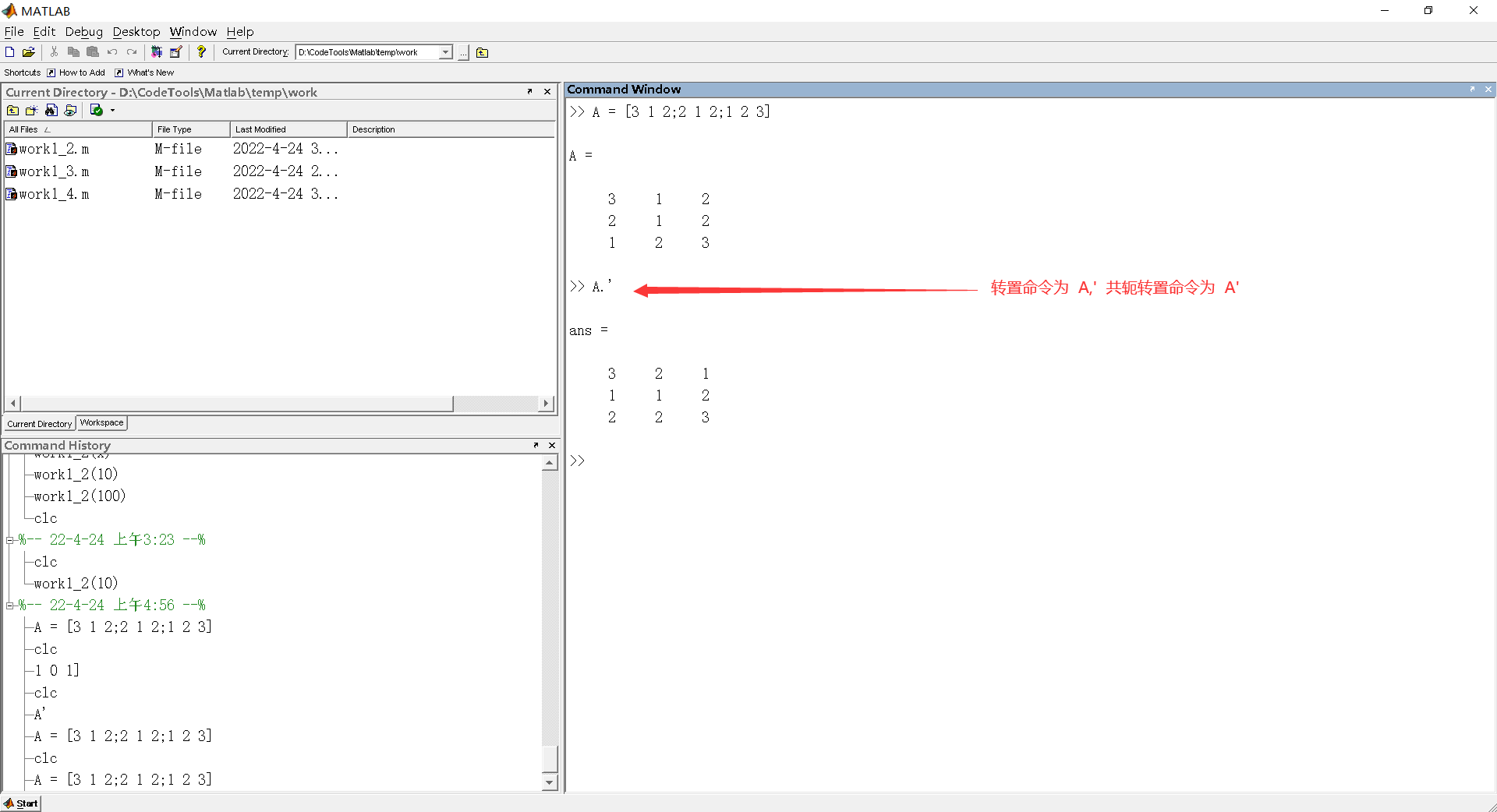The width and height of the screenshot is (1497, 812).
Task: Copy using the toolbar copy icon
Action: click(73, 52)
